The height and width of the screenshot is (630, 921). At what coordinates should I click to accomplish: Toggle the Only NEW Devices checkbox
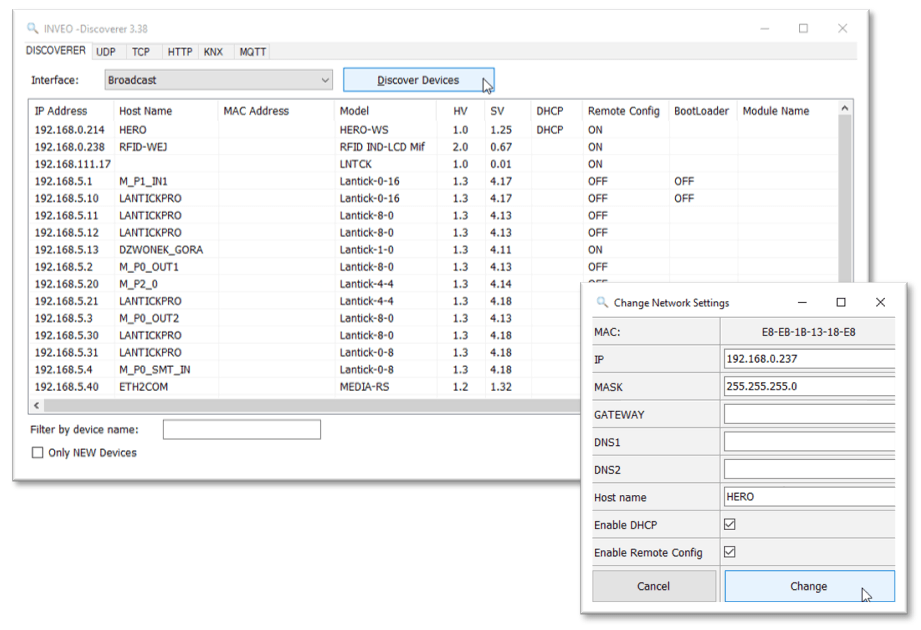click(x=39, y=453)
